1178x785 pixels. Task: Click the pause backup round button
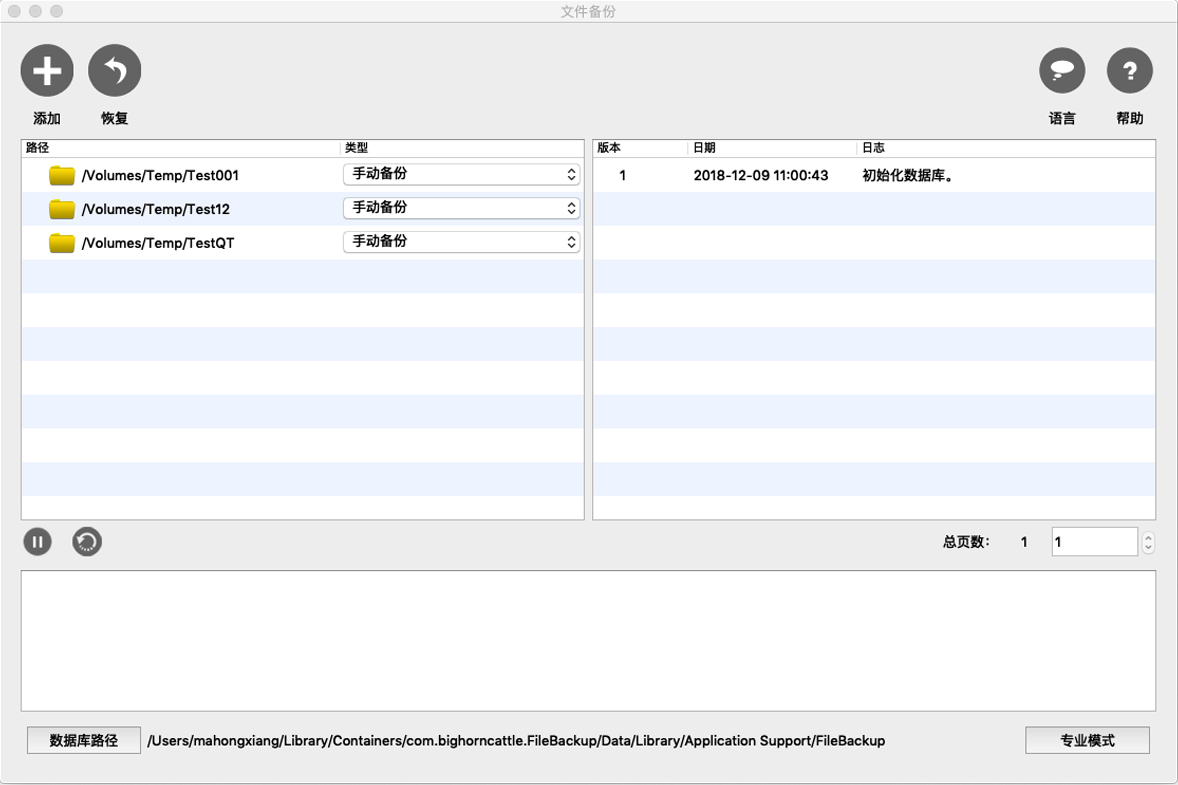(38, 542)
